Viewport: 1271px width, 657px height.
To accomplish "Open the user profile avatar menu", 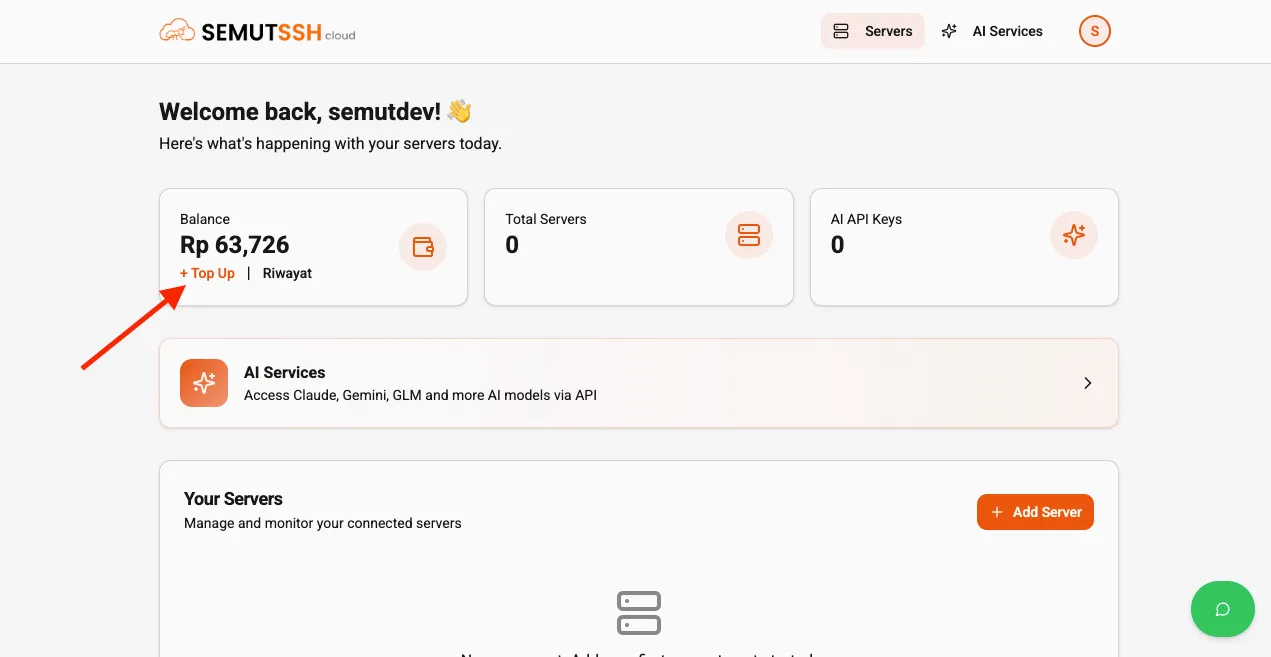I will point(1094,31).
